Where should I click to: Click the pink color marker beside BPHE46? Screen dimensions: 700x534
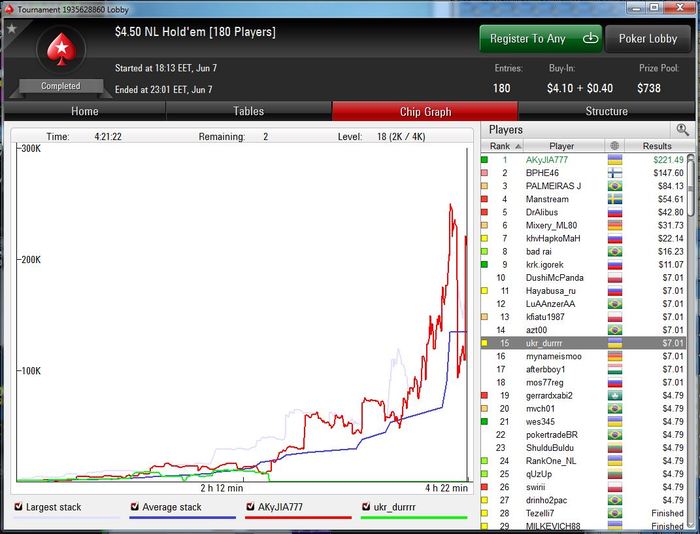484,173
